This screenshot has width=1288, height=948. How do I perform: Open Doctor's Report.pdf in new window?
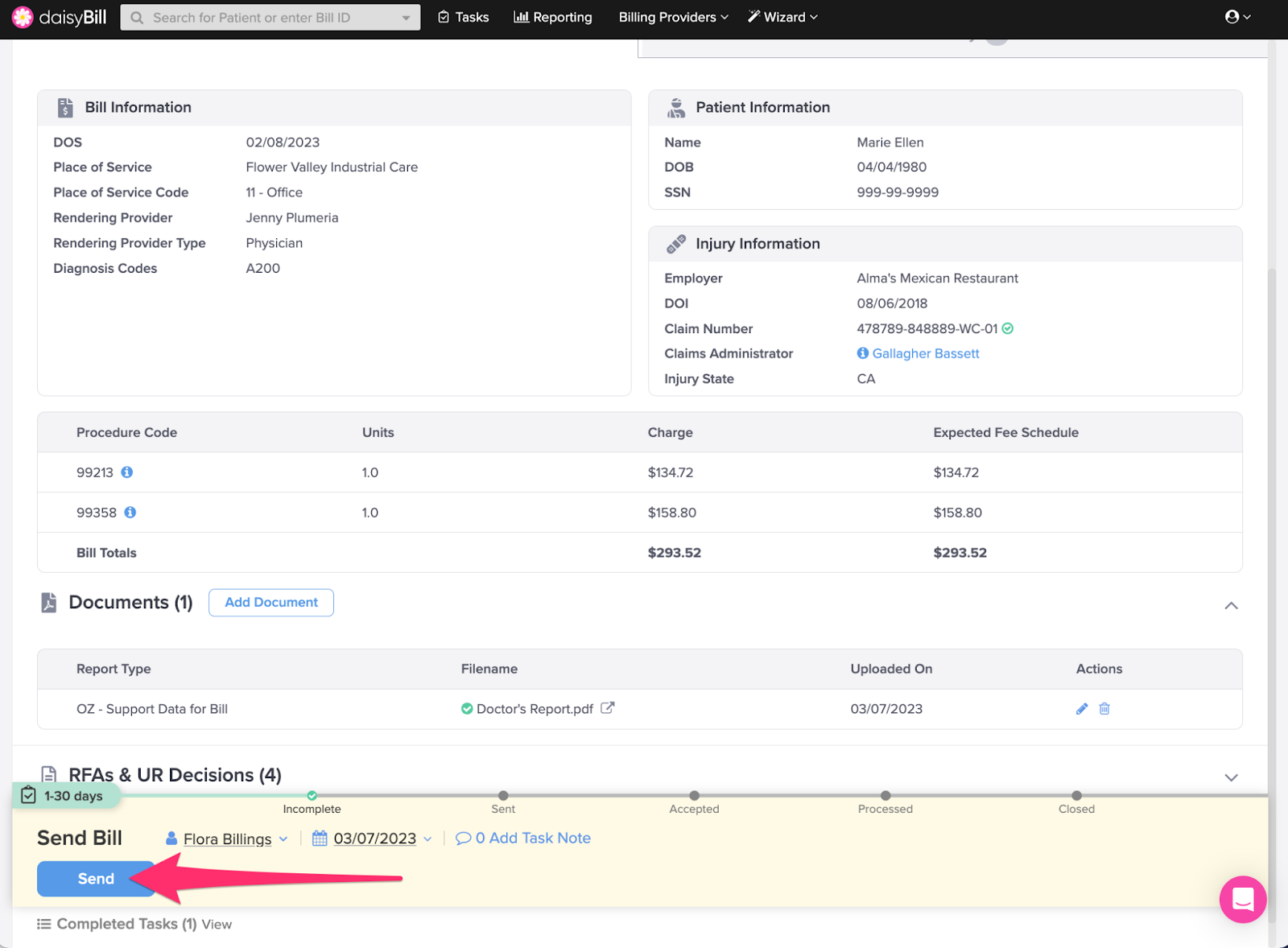(608, 708)
